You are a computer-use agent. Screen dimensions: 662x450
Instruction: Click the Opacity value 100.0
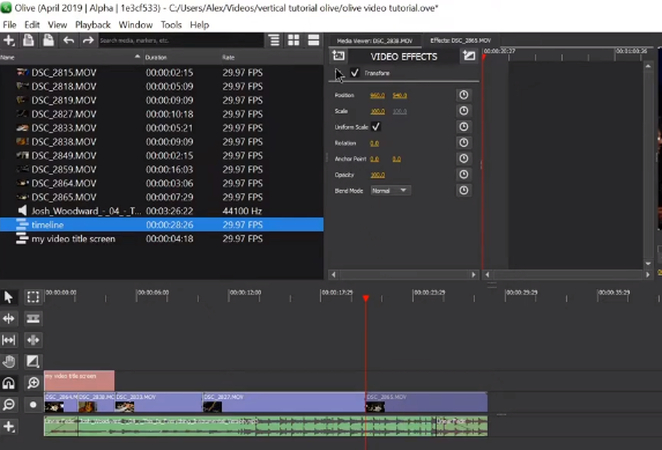[x=377, y=175]
